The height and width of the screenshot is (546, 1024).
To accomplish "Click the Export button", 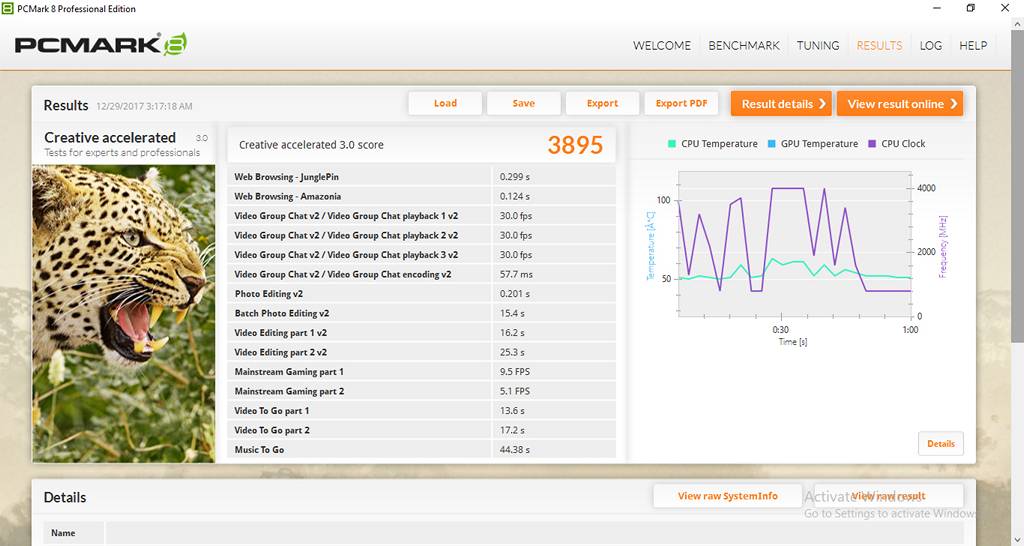I will click(x=602, y=103).
